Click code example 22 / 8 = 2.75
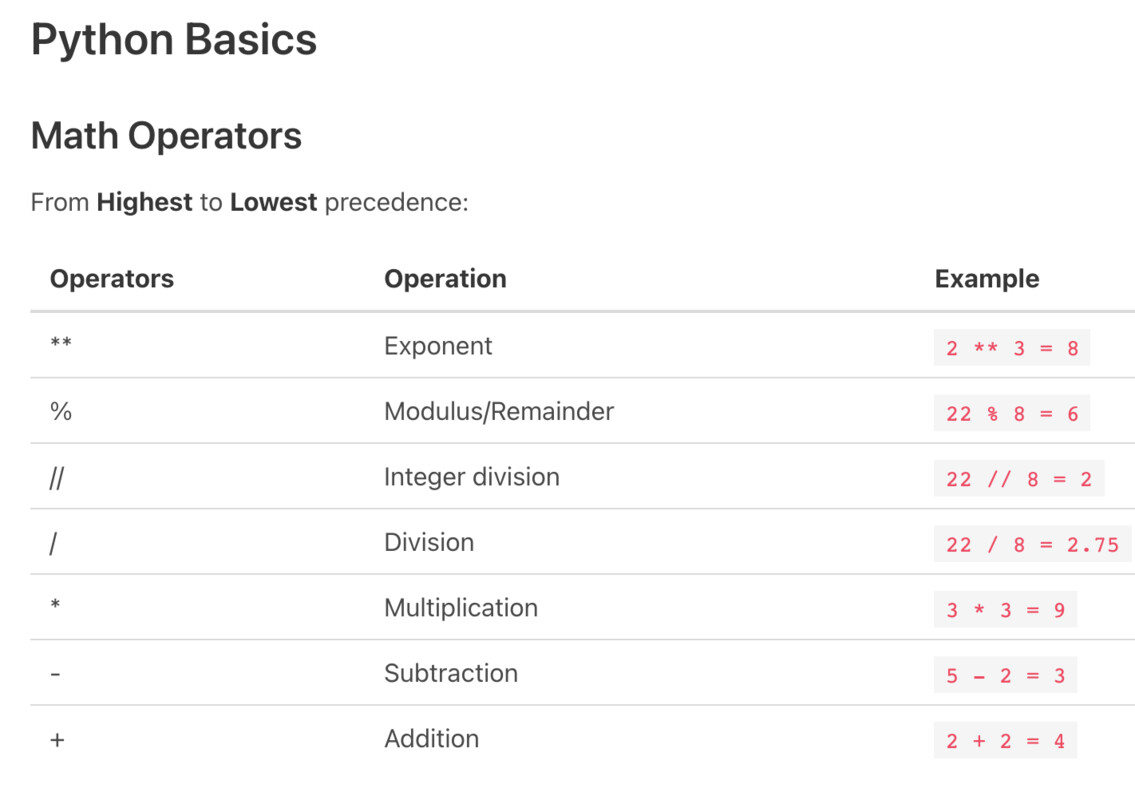Viewport: 1135px width, 800px height. [x=1032, y=544]
